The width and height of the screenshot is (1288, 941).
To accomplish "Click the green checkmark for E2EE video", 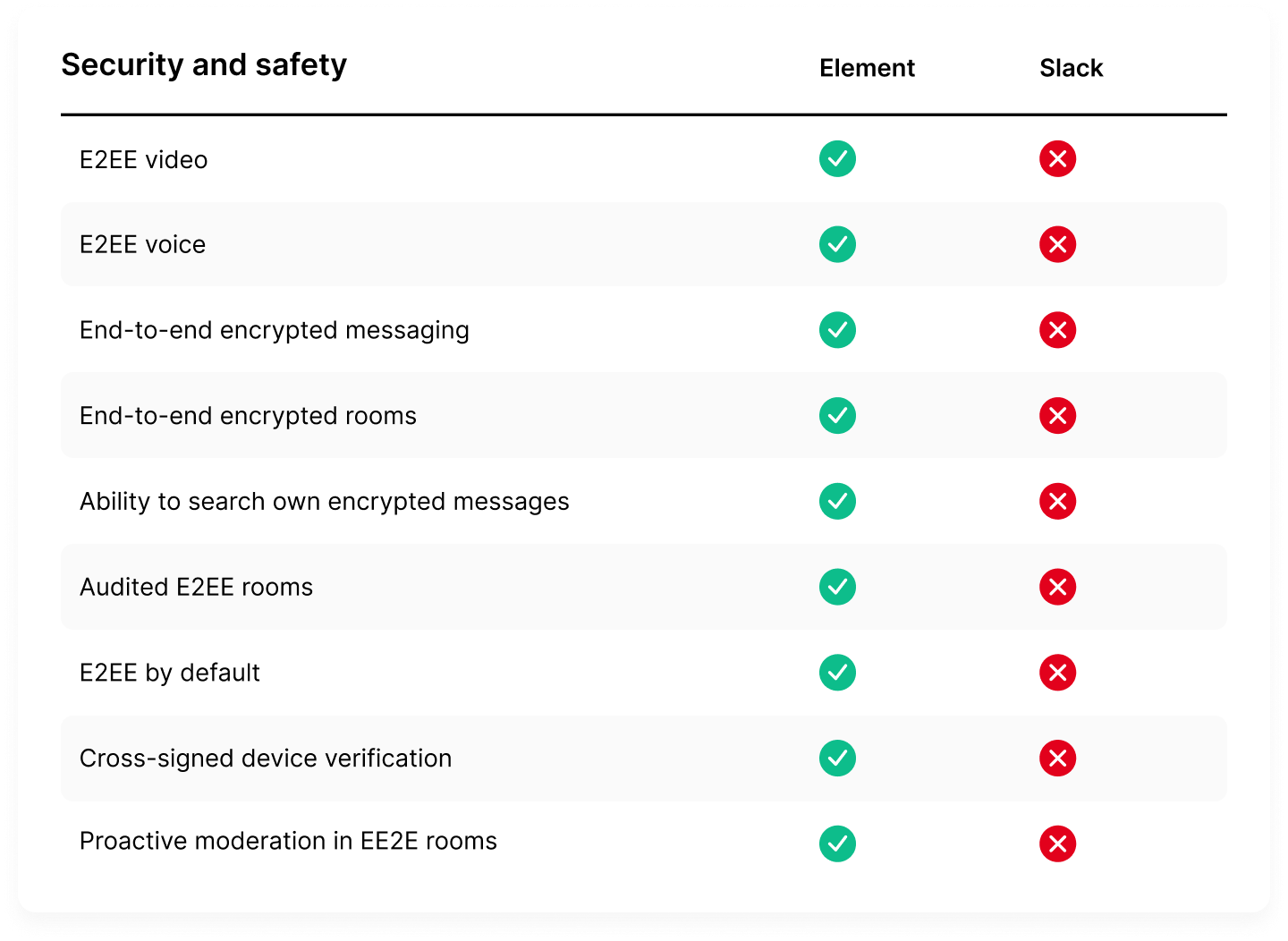I will click(837, 159).
